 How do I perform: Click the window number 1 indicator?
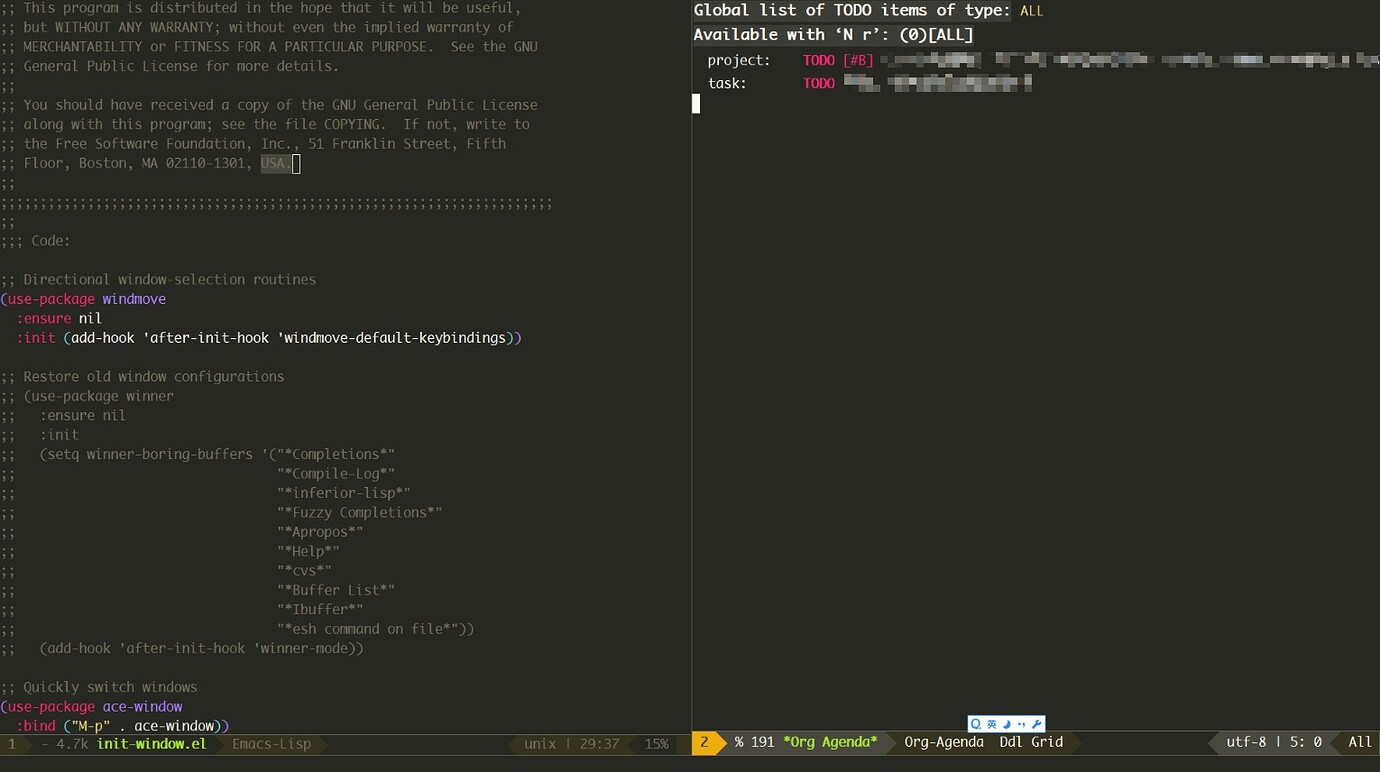pyautogui.click(x=10, y=744)
